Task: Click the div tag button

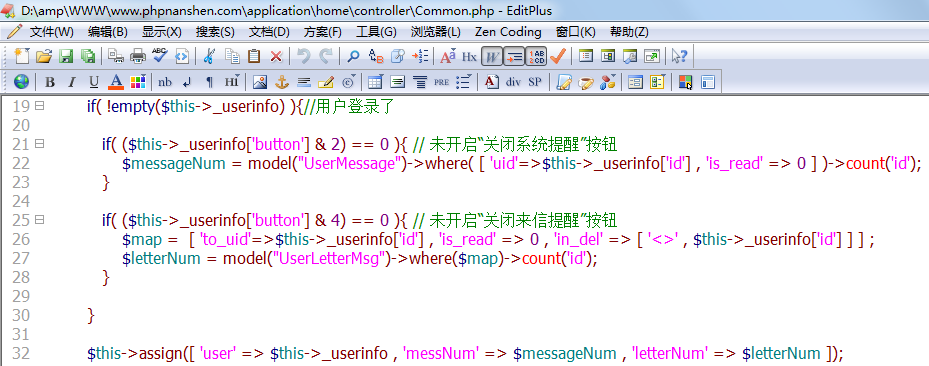Action: (x=513, y=82)
